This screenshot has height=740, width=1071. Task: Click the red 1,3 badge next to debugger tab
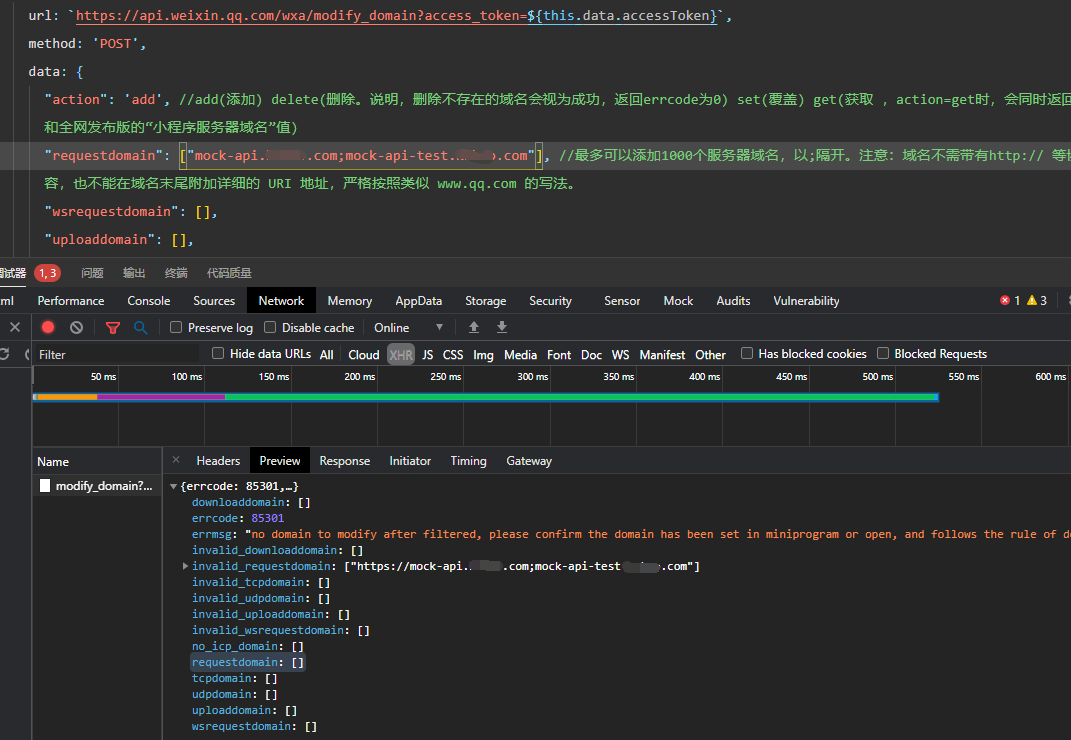coord(47,273)
